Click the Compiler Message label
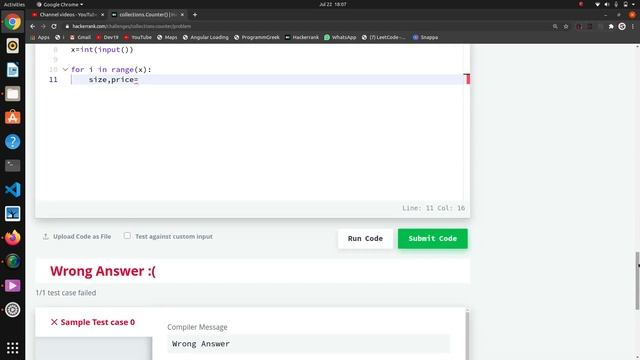640x360 pixels. coord(197,327)
